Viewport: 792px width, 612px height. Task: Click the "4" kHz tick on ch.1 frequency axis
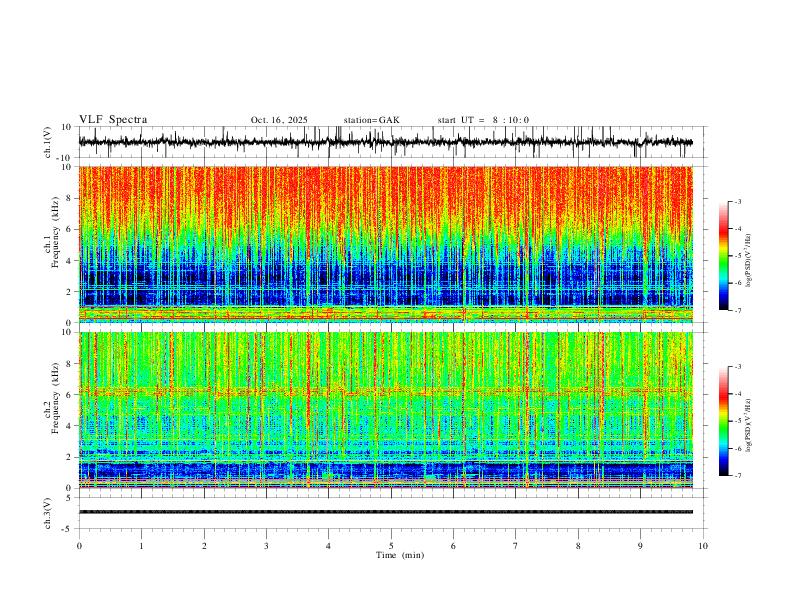[70, 261]
